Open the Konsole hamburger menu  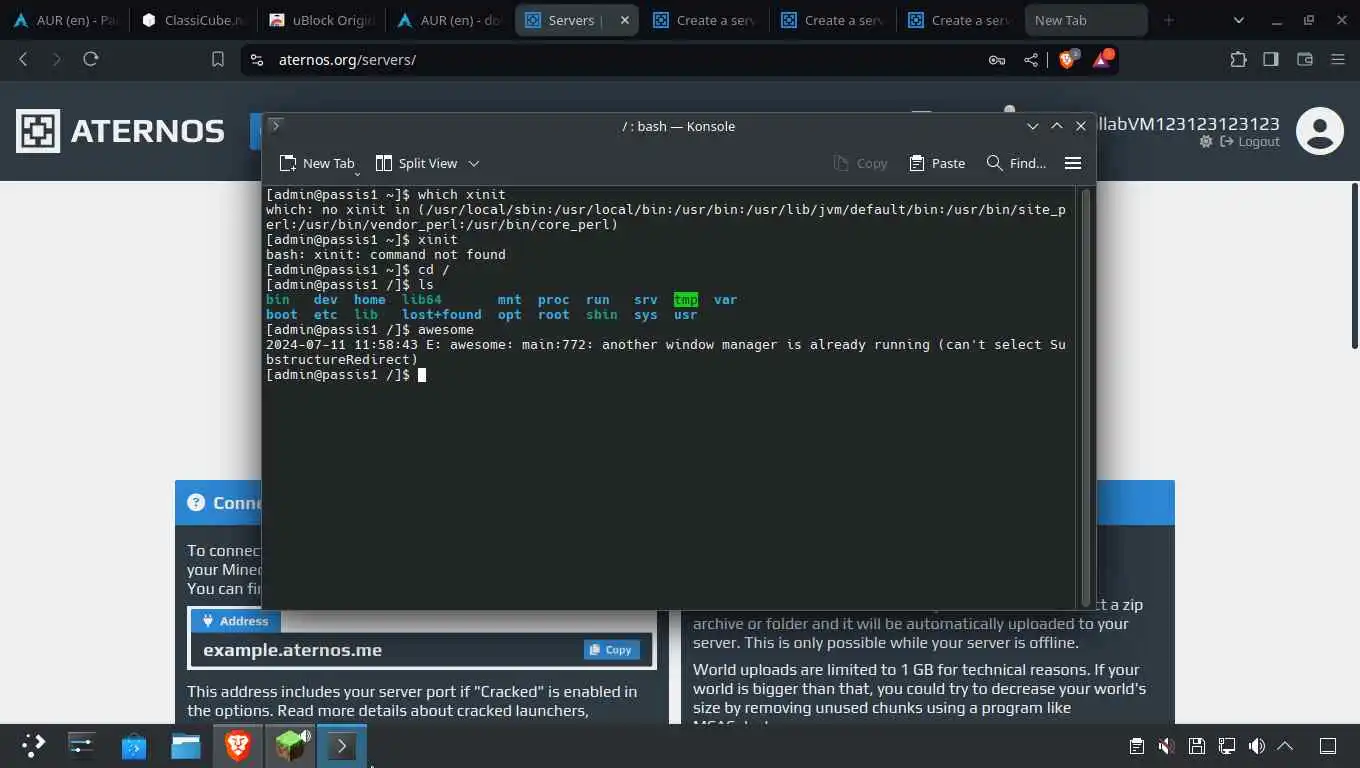(1073, 163)
